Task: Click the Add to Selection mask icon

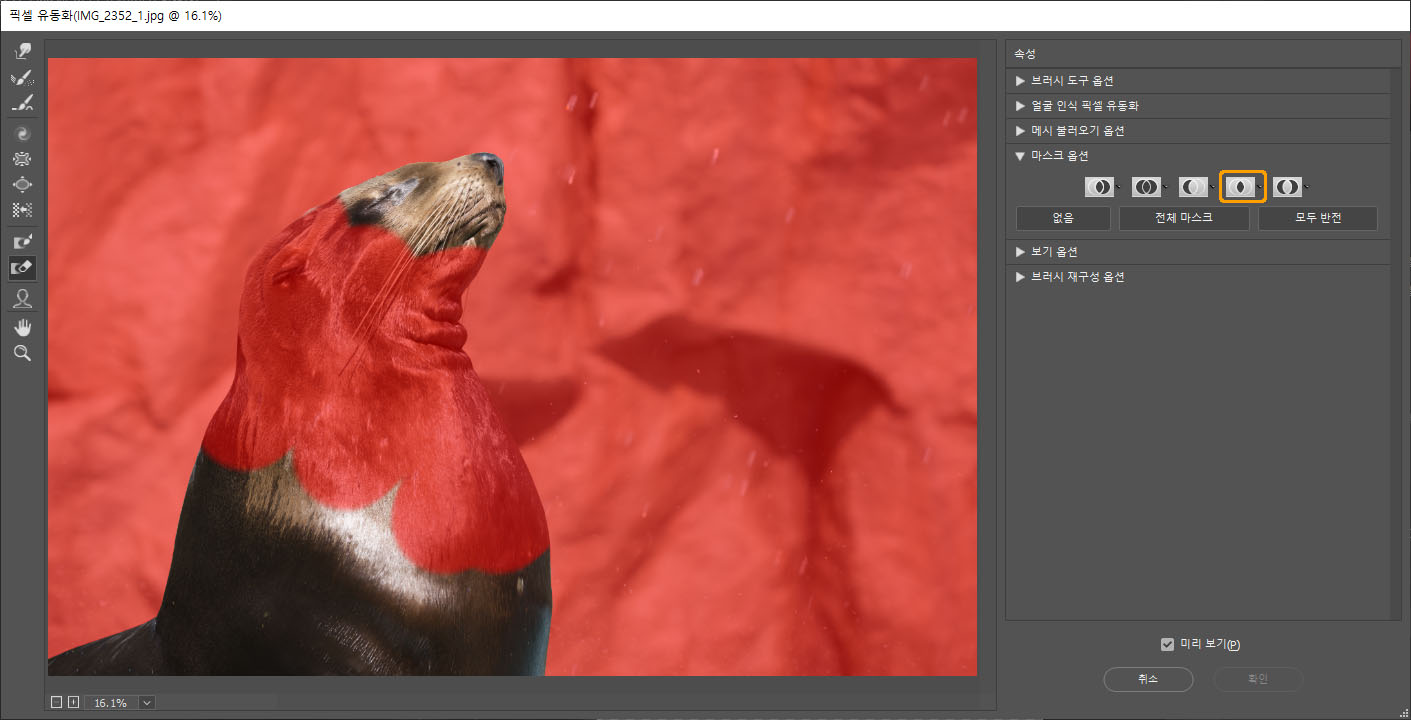Action: [1146, 187]
